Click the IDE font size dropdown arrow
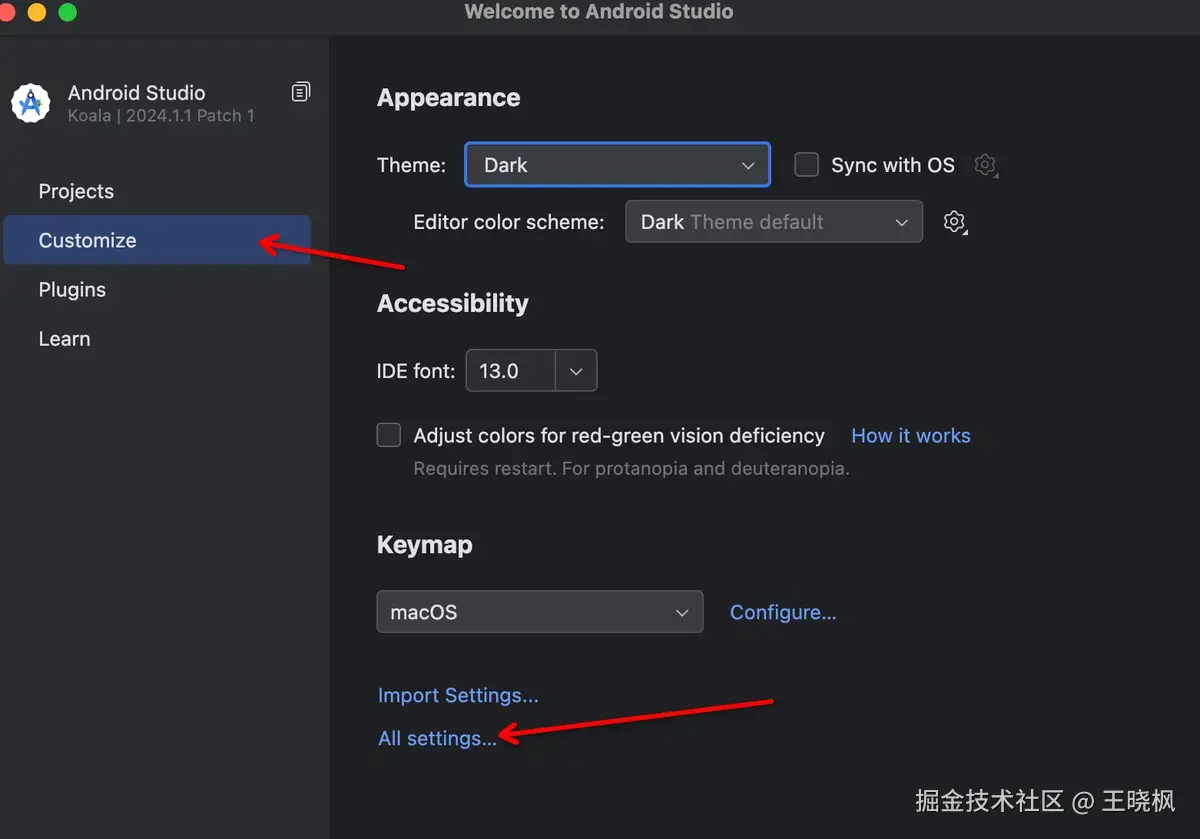 [576, 371]
